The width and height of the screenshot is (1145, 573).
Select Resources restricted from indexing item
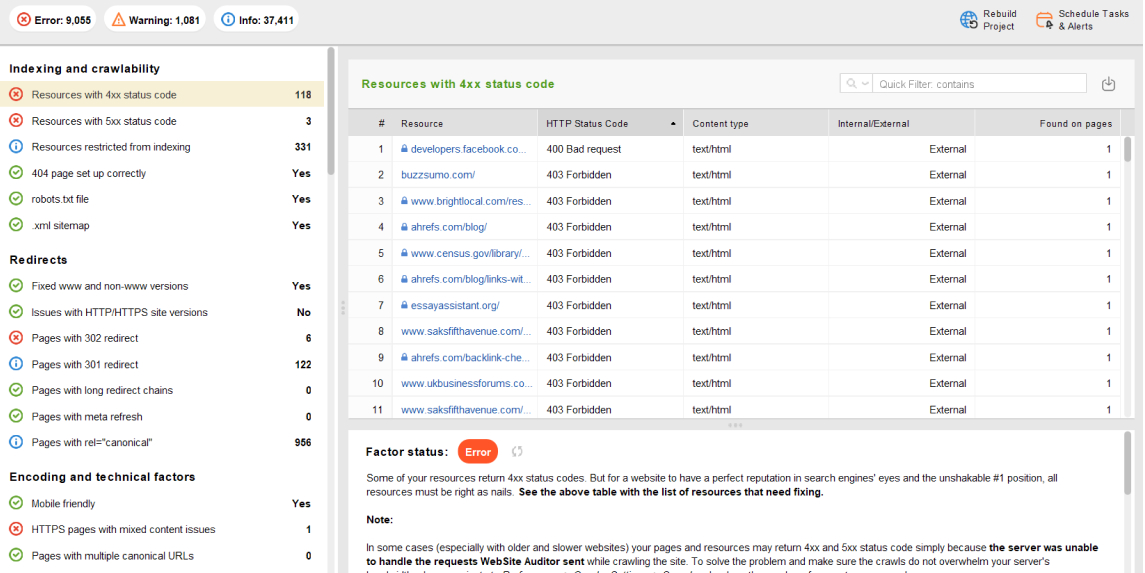pyautogui.click(x=162, y=147)
